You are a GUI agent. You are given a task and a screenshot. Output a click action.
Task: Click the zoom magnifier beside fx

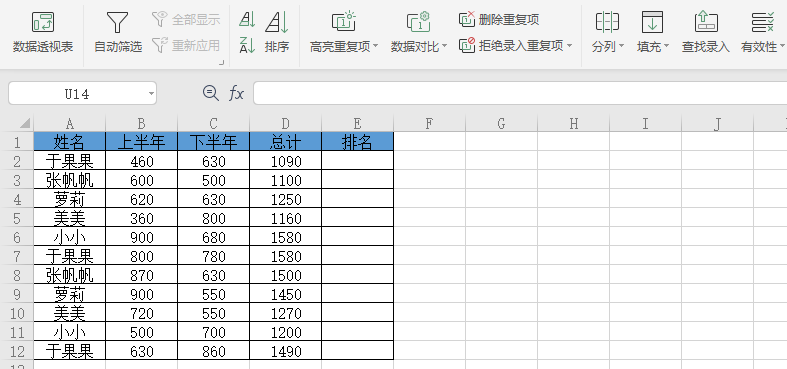click(210, 93)
